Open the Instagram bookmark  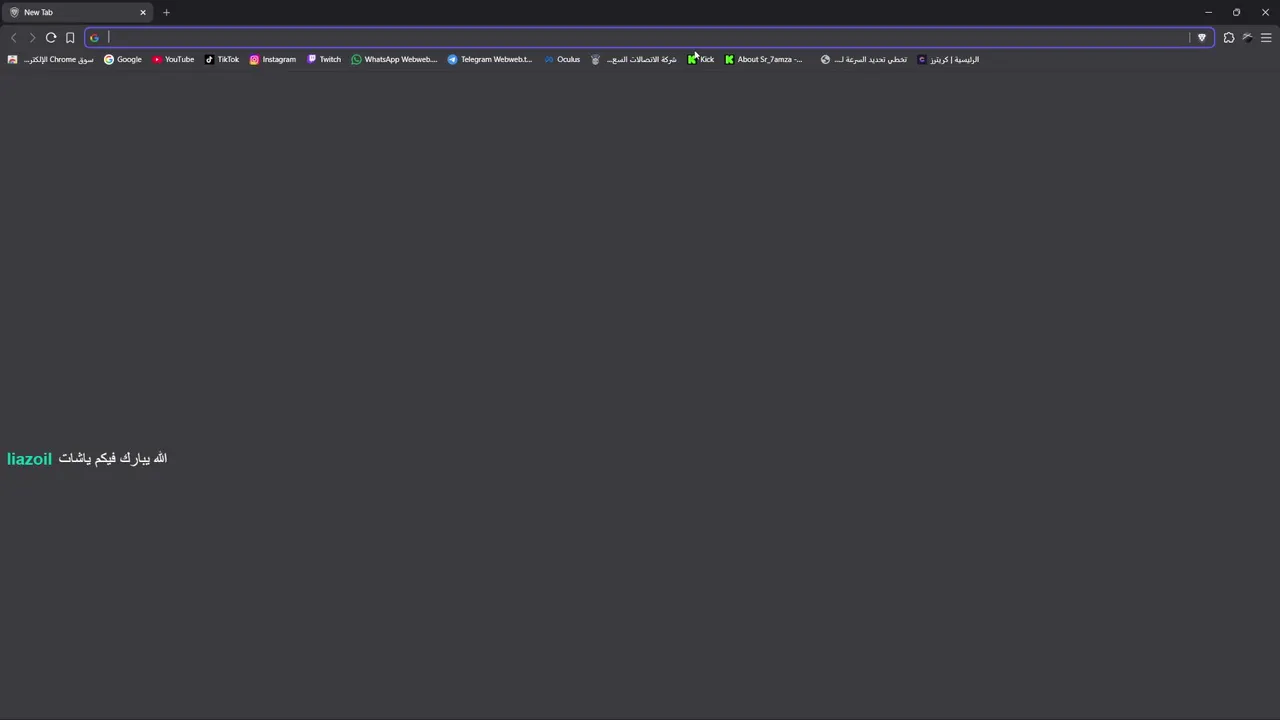(273, 59)
